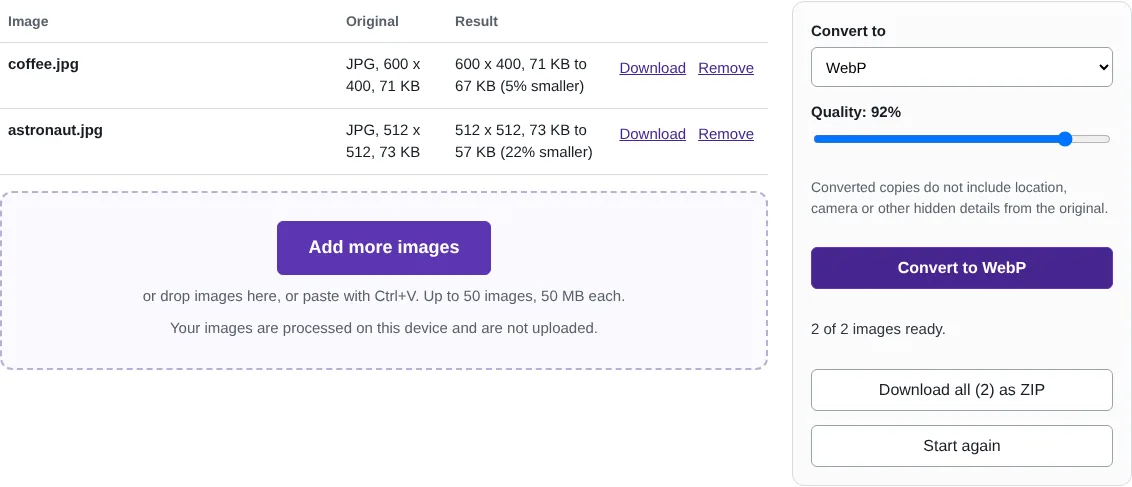This screenshot has width=1132, height=487.
Task: Remove astronaut.jpg from the list
Action: [726, 134]
